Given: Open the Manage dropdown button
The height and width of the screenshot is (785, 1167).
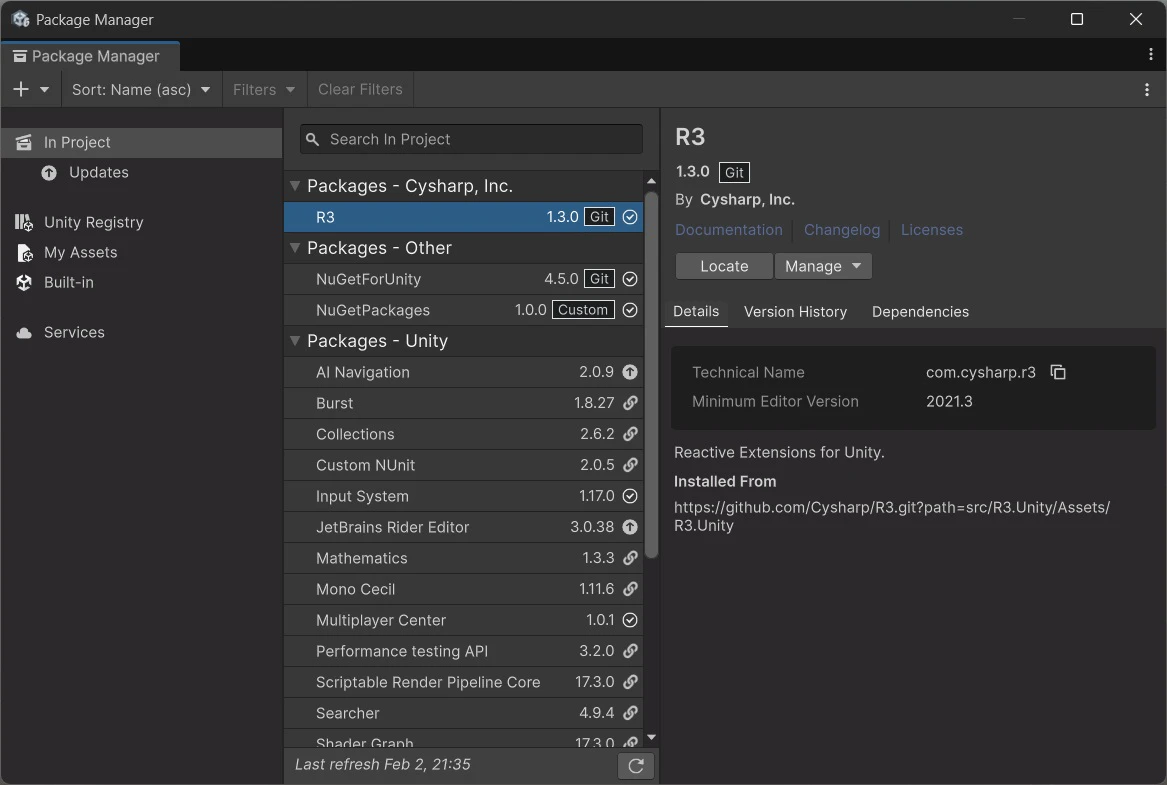Looking at the screenshot, I should 823,266.
